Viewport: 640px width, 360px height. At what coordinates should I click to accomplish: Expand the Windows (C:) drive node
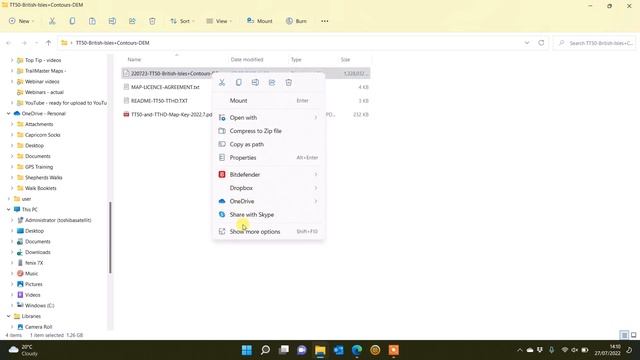click(x=12, y=306)
